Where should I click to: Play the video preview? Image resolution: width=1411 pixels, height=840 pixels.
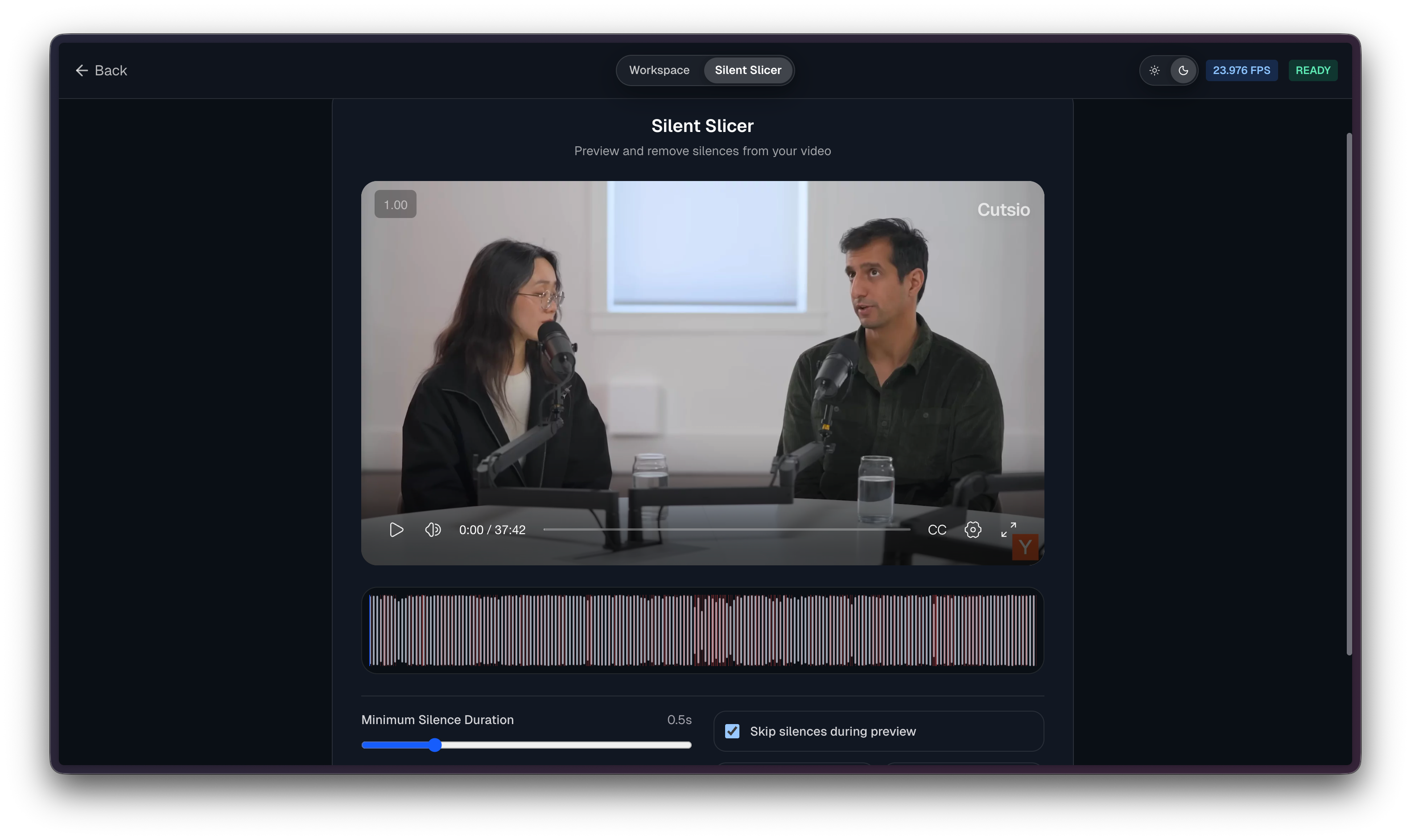pyautogui.click(x=396, y=530)
